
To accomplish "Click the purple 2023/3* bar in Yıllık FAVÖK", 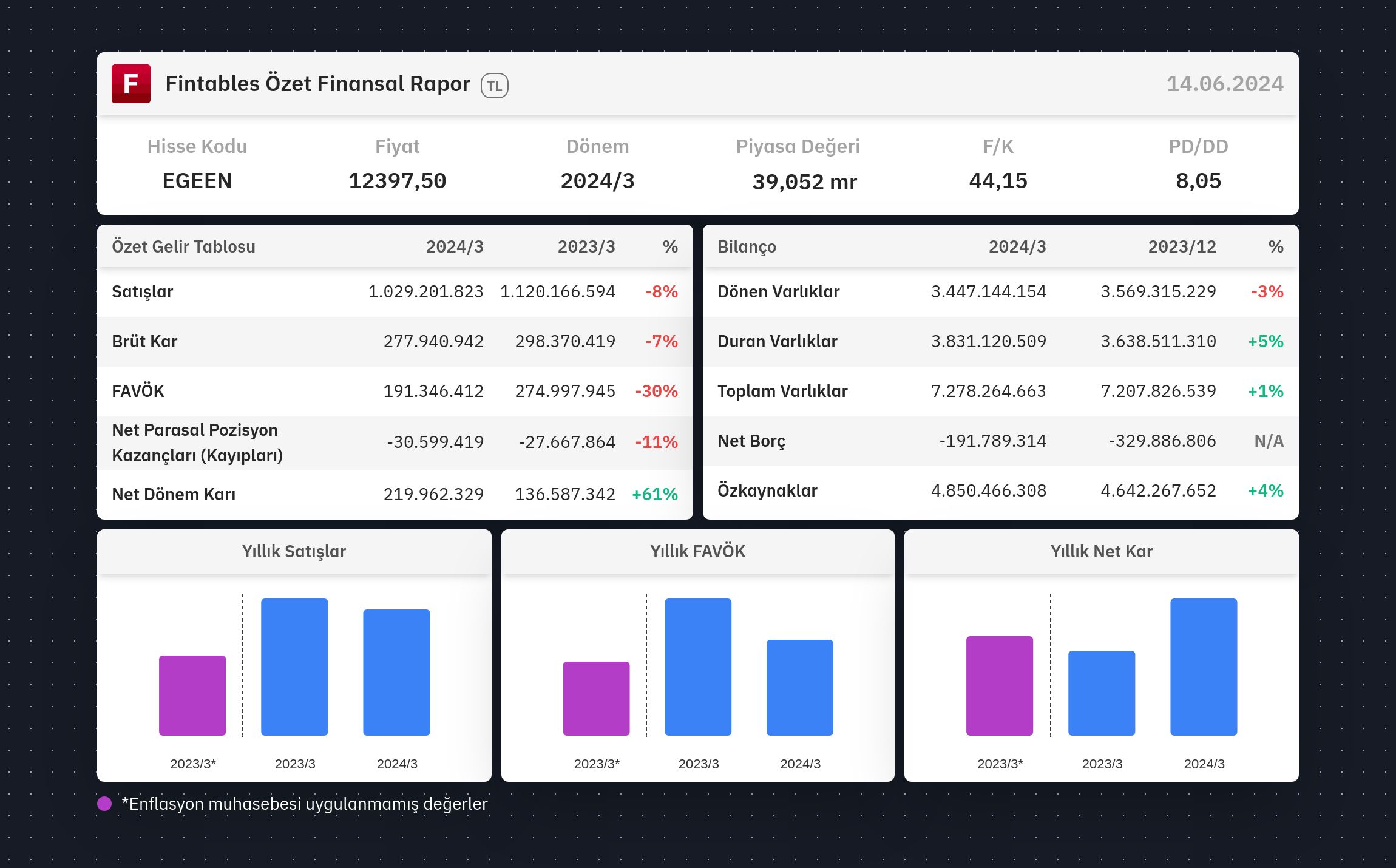I will 597,699.
